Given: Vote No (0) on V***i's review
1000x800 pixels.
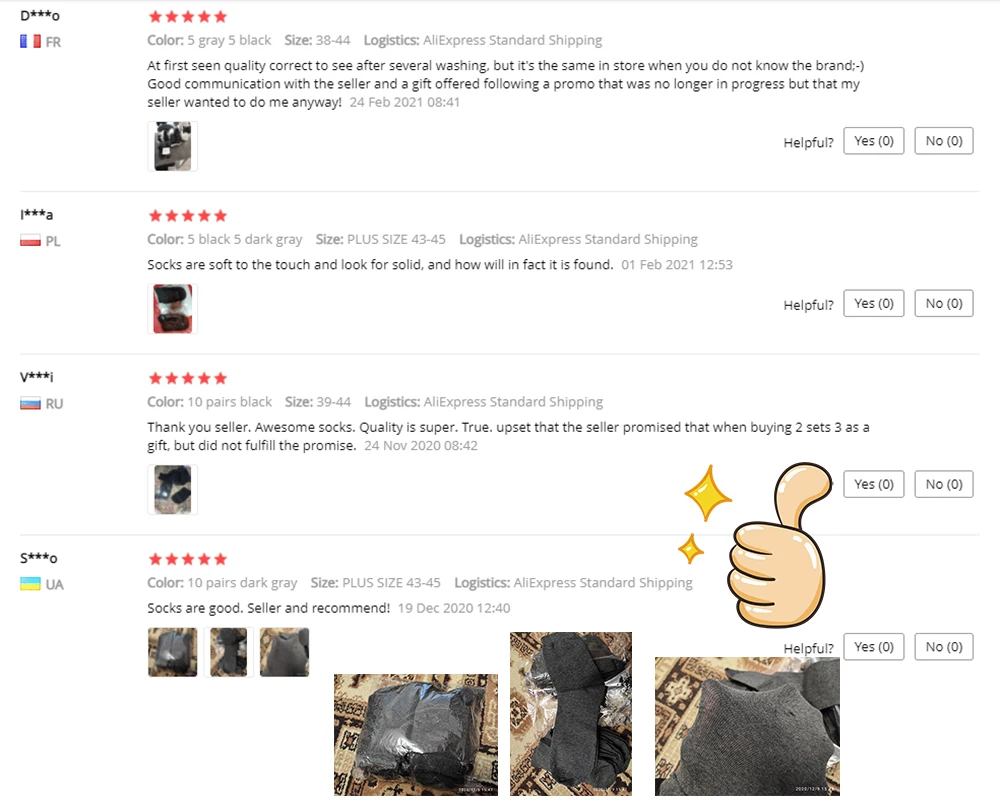Looking at the screenshot, I should click(x=944, y=484).
